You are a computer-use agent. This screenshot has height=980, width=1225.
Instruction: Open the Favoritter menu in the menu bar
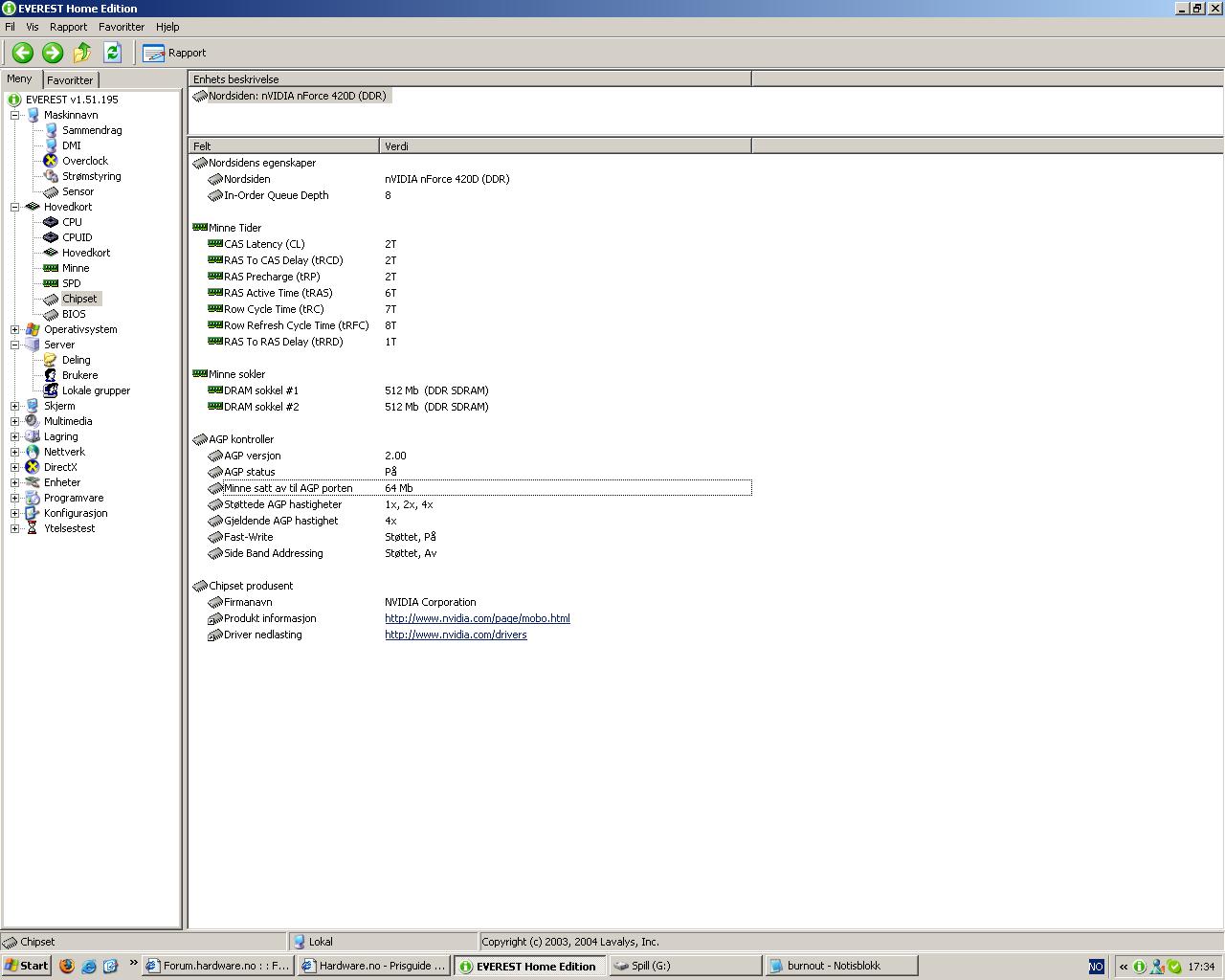pyautogui.click(x=122, y=27)
